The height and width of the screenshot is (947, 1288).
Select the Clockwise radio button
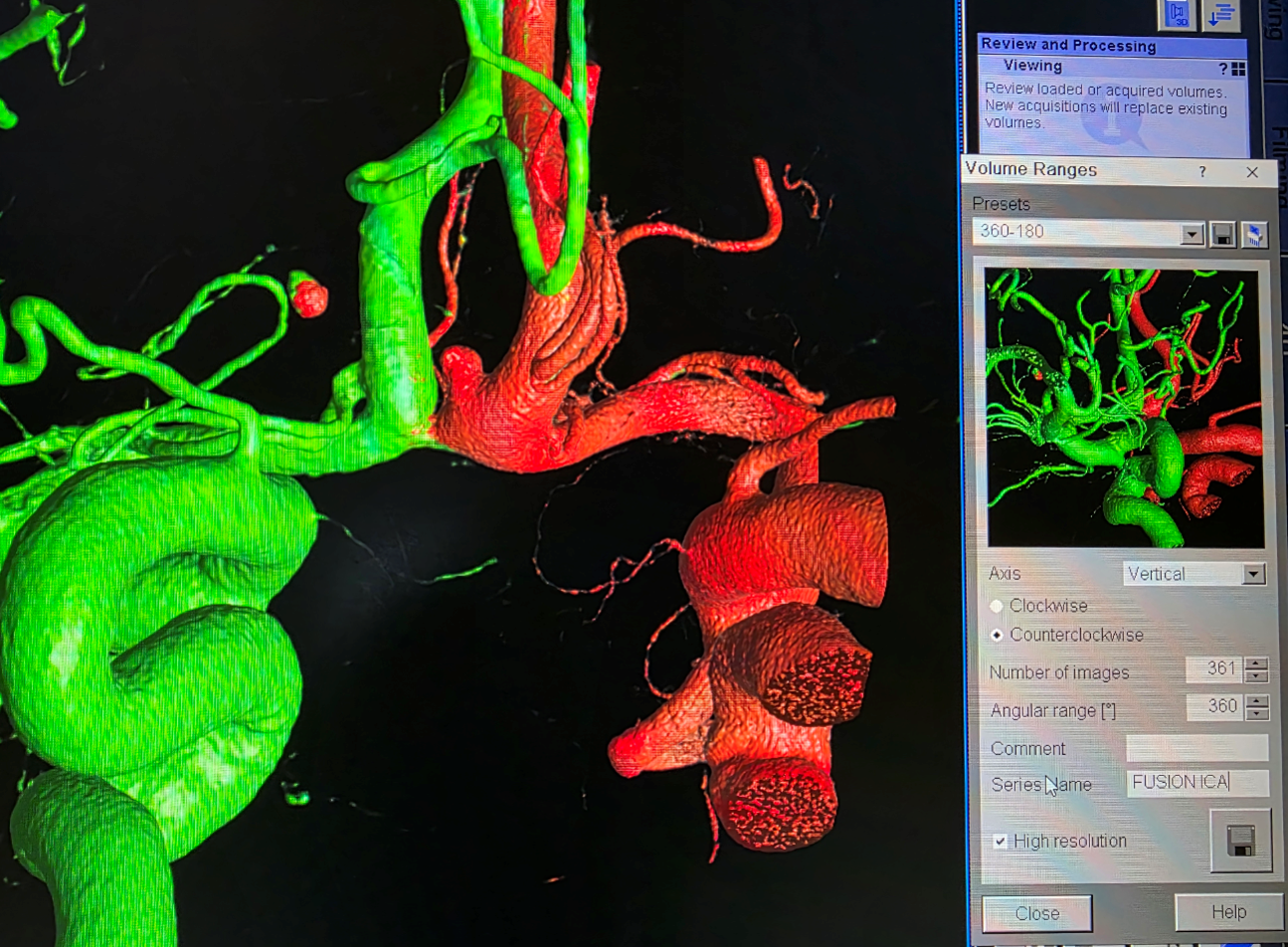click(997, 606)
